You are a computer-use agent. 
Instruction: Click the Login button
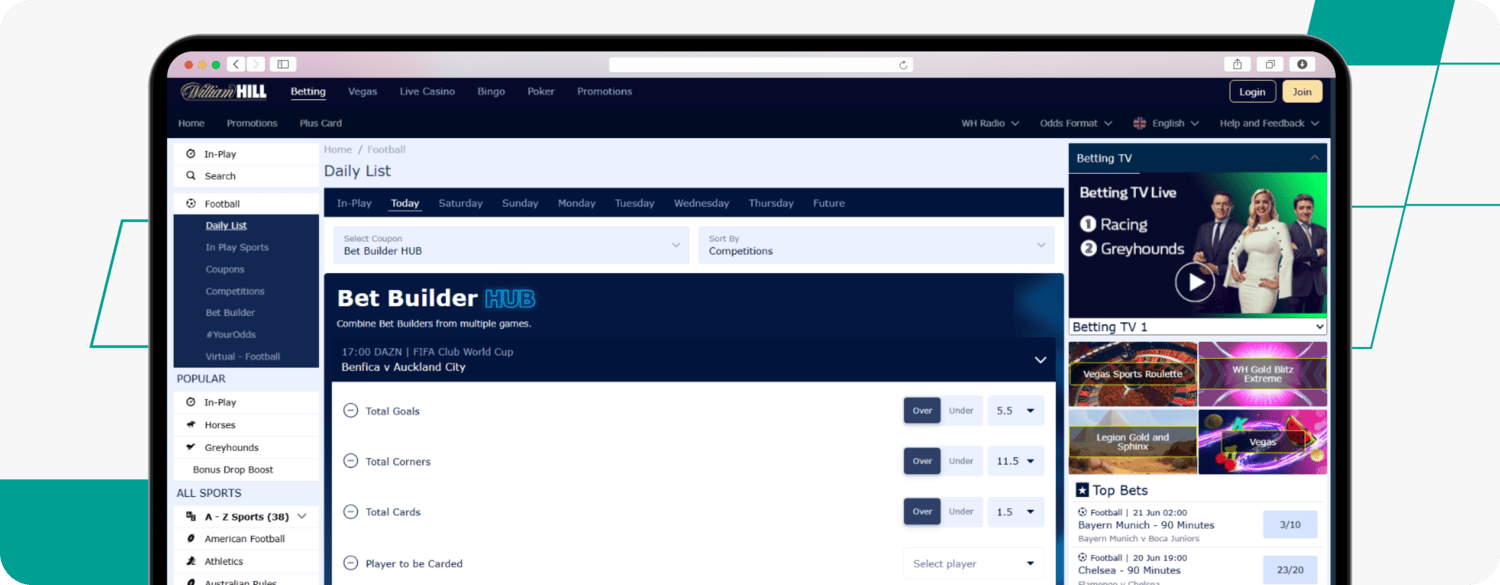tap(1252, 92)
